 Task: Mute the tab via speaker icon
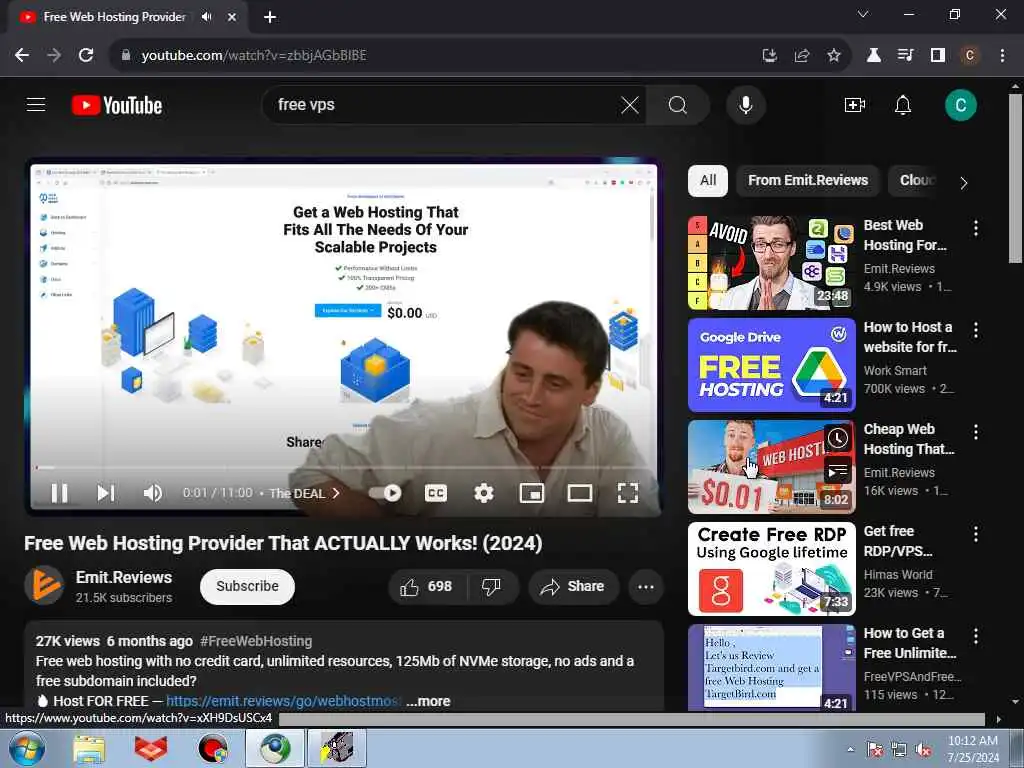[x=206, y=17]
